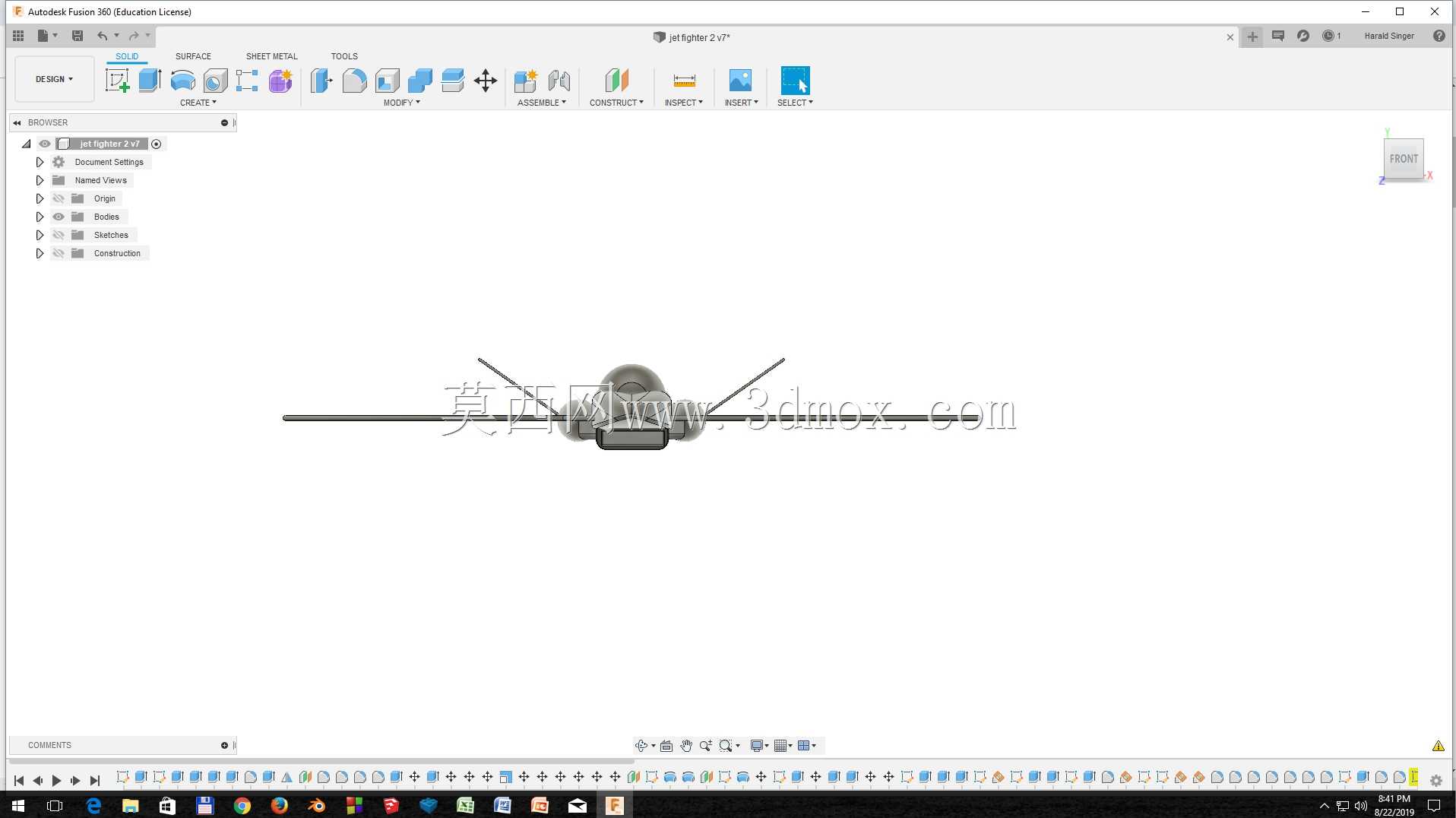Click the warning triangle icon
The width and height of the screenshot is (1456, 818).
1438,746
